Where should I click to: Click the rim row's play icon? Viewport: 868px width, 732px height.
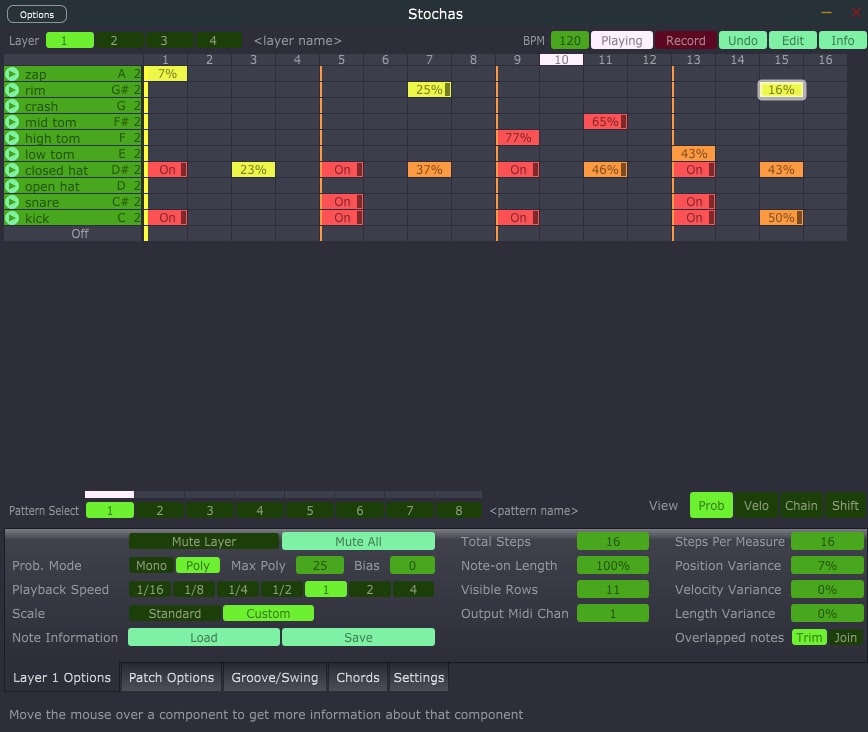10,89
